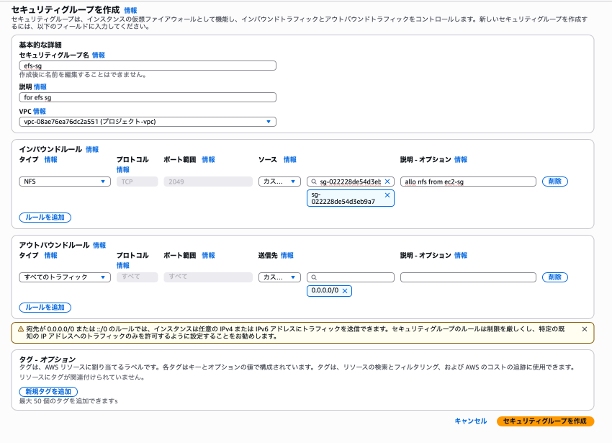Click the inbound source search field
This screenshot has height=443, width=612.
coord(350,181)
